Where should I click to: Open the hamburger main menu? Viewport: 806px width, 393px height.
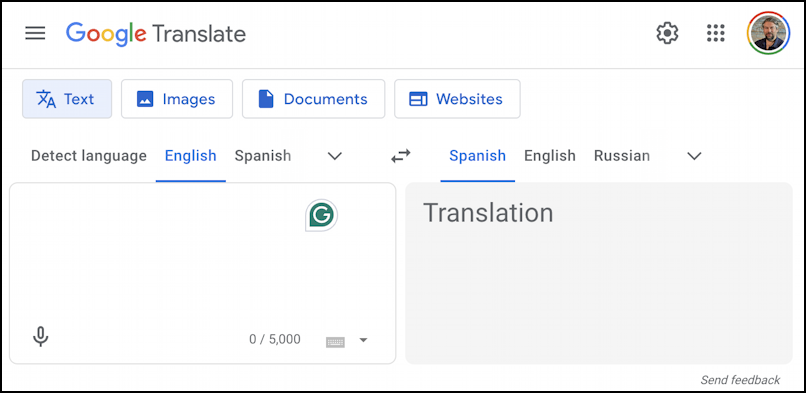(35, 33)
